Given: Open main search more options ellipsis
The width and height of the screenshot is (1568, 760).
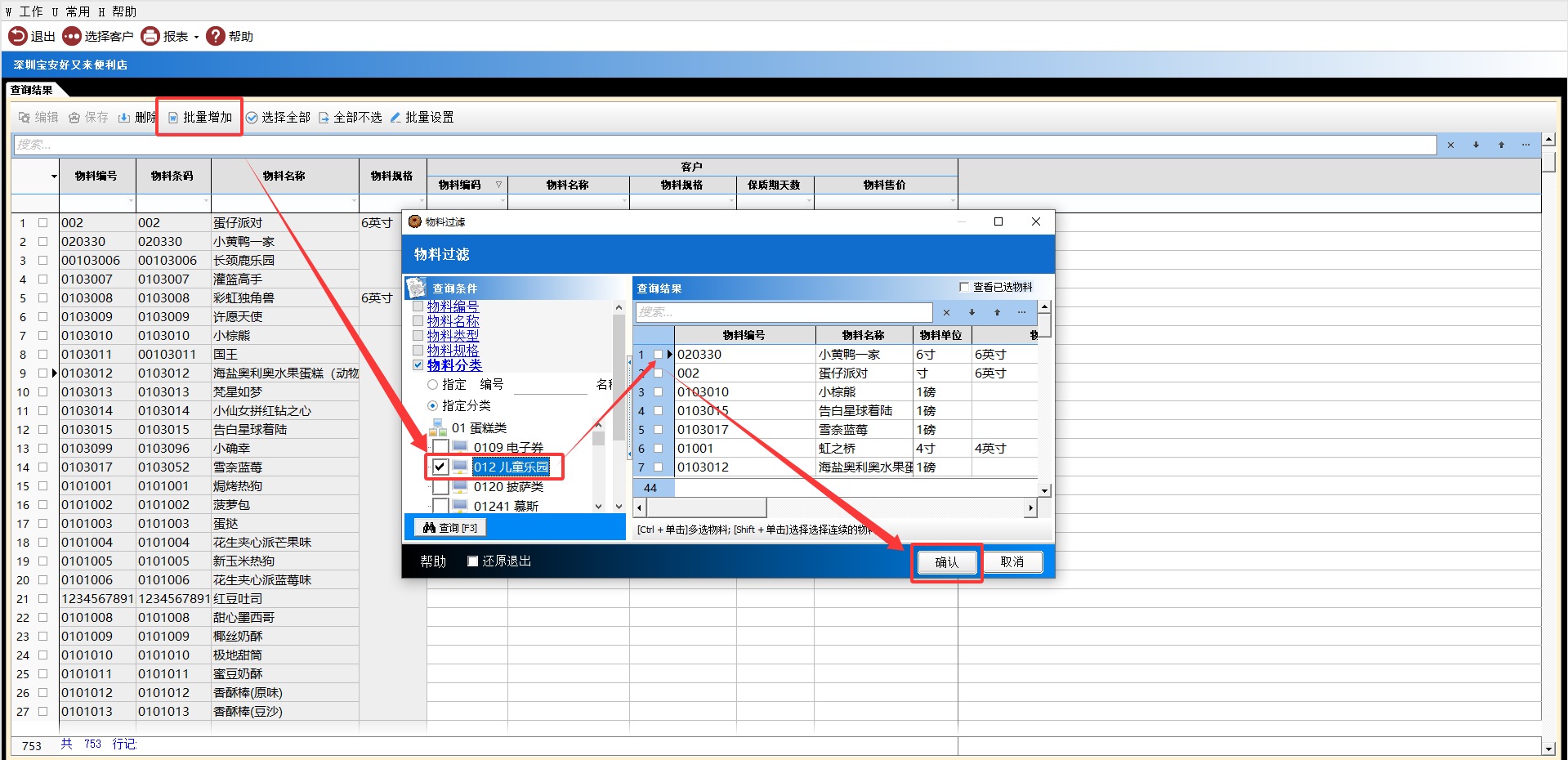Looking at the screenshot, I should pos(1526,145).
